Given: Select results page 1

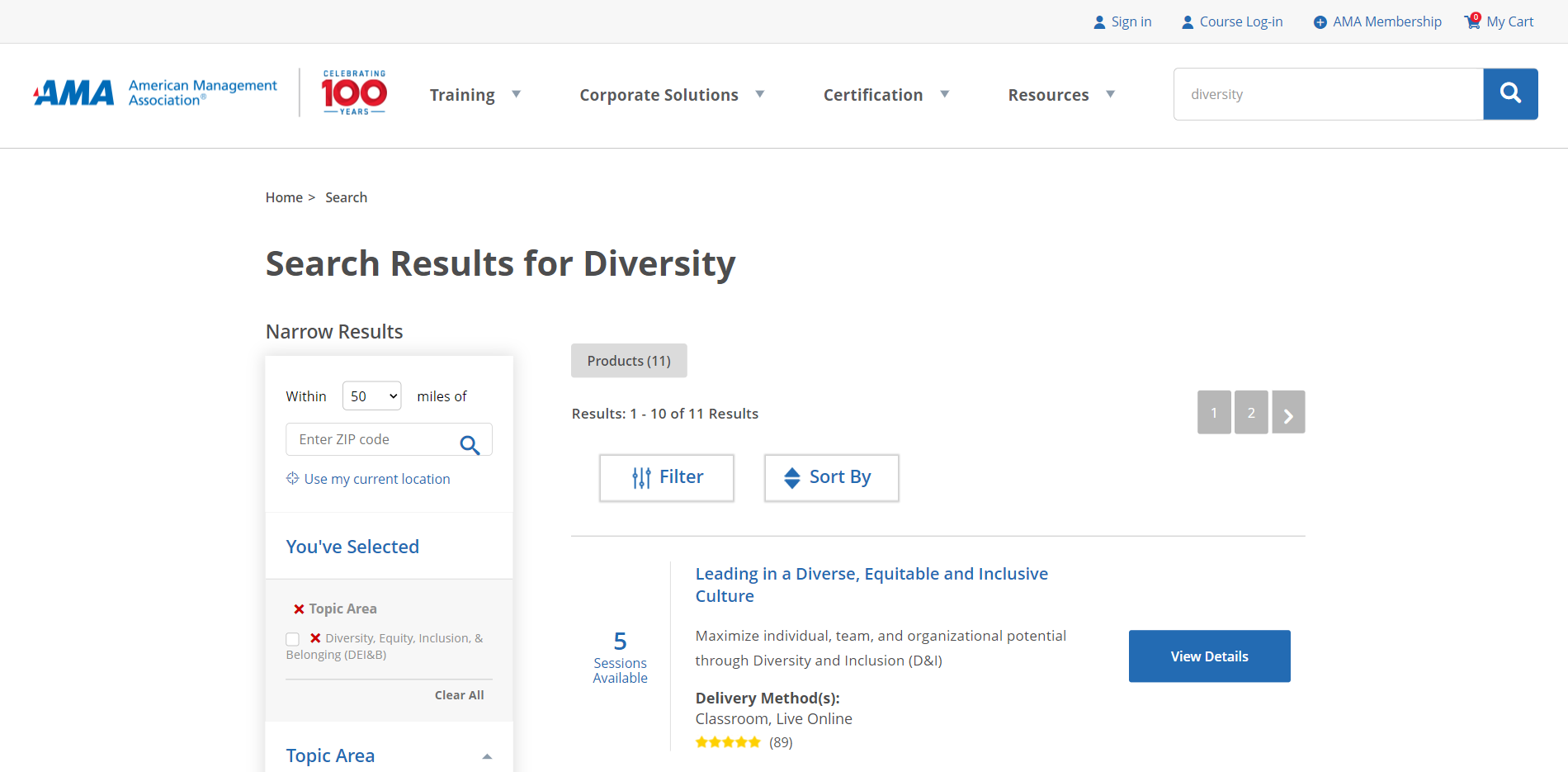Looking at the screenshot, I should point(1214,412).
